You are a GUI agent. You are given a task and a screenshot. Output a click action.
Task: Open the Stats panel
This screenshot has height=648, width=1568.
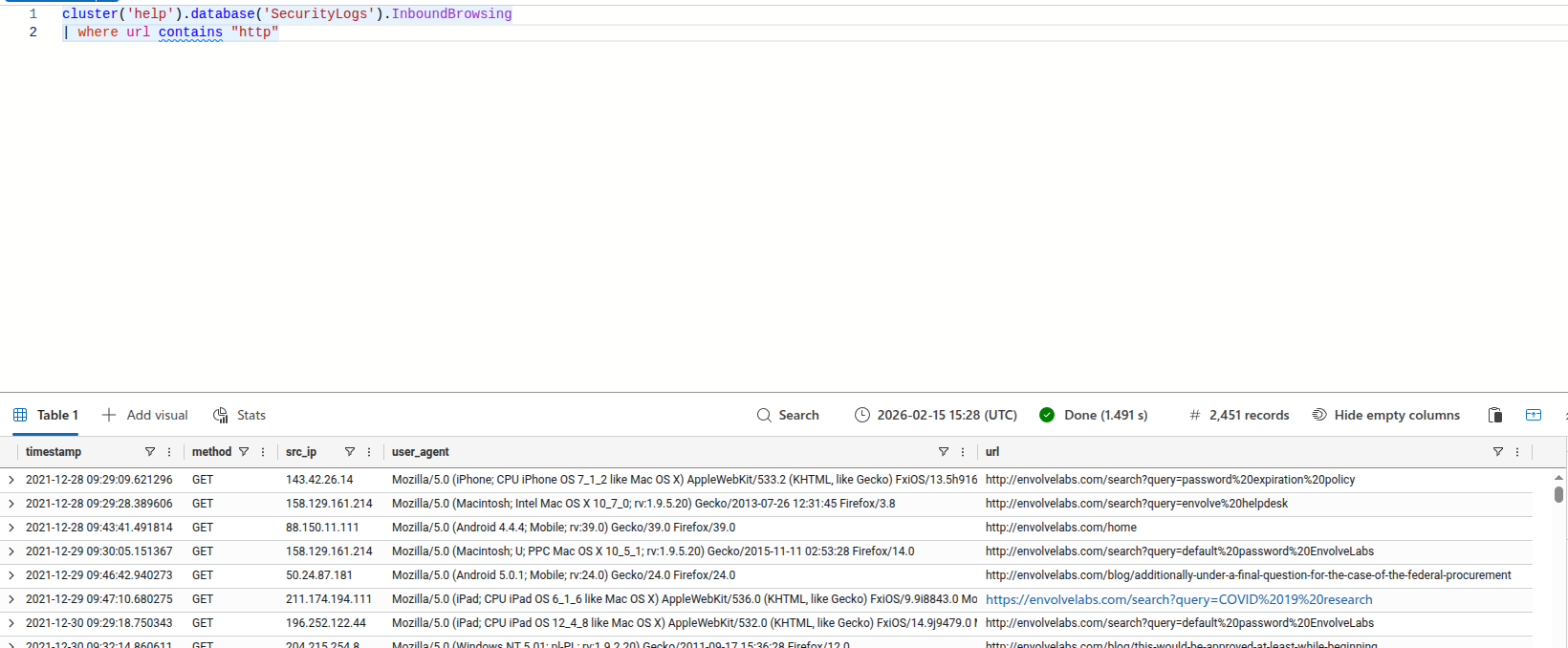(239, 415)
